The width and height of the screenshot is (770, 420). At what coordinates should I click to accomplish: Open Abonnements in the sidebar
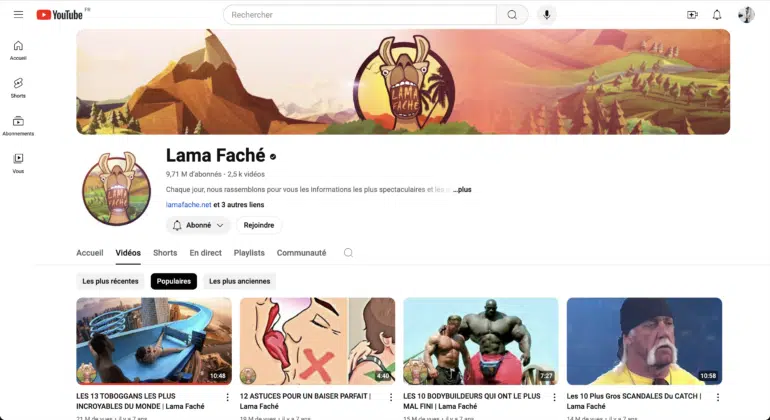pos(18,126)
